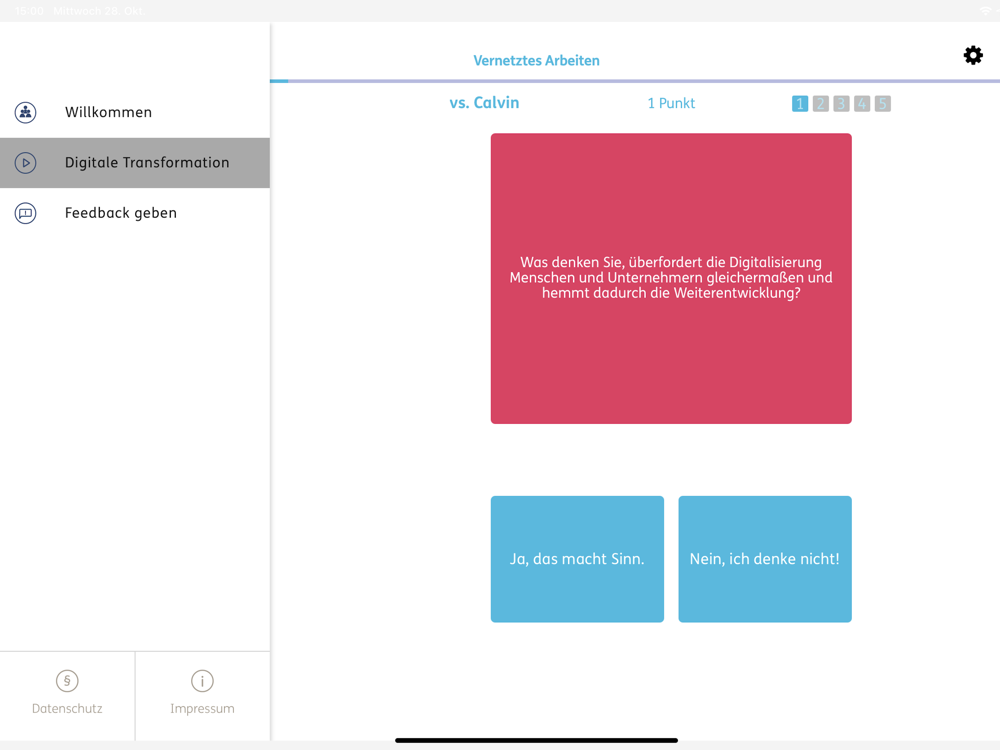Click the Willkommen people icon
Viewport: 1000px width, 750px height.
26,112
